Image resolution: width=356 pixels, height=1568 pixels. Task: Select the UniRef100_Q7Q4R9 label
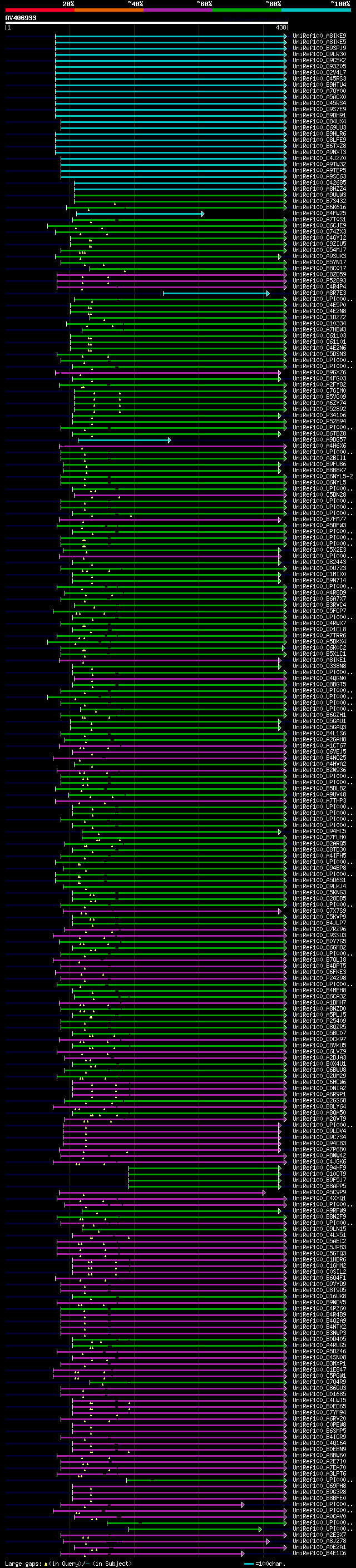(x=319, y=1382)
